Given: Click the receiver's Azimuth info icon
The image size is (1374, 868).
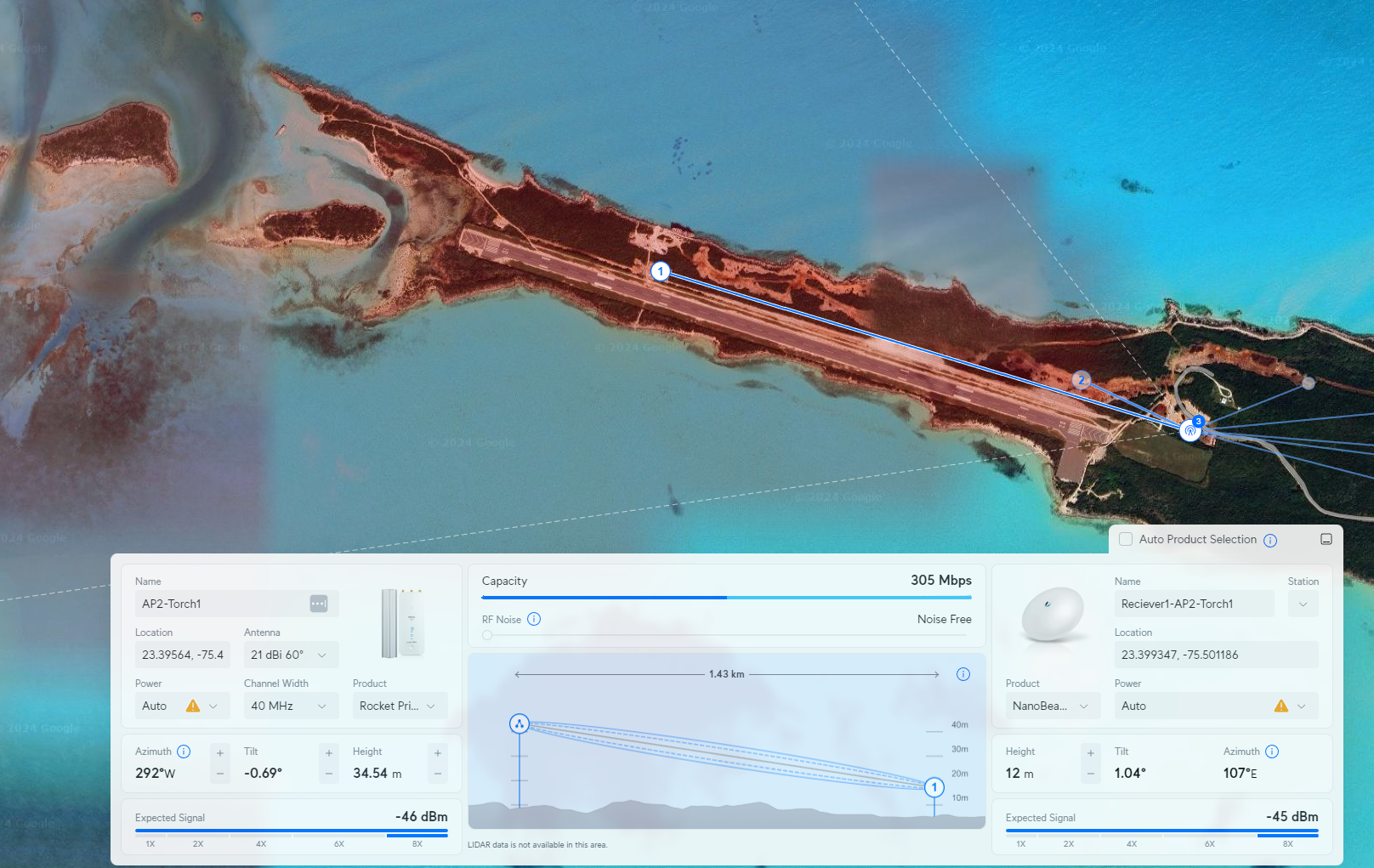Looking at the screenshot, I should [x=1272, y=752].
